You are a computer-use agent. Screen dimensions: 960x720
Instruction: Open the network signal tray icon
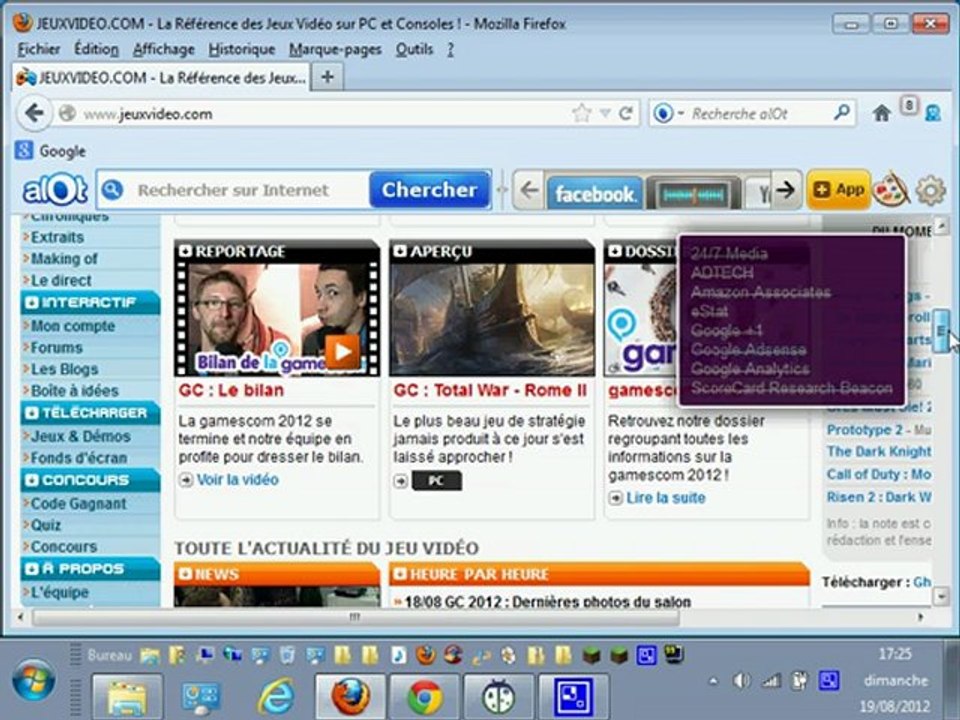pyautogui.click(x=770, y=680)
